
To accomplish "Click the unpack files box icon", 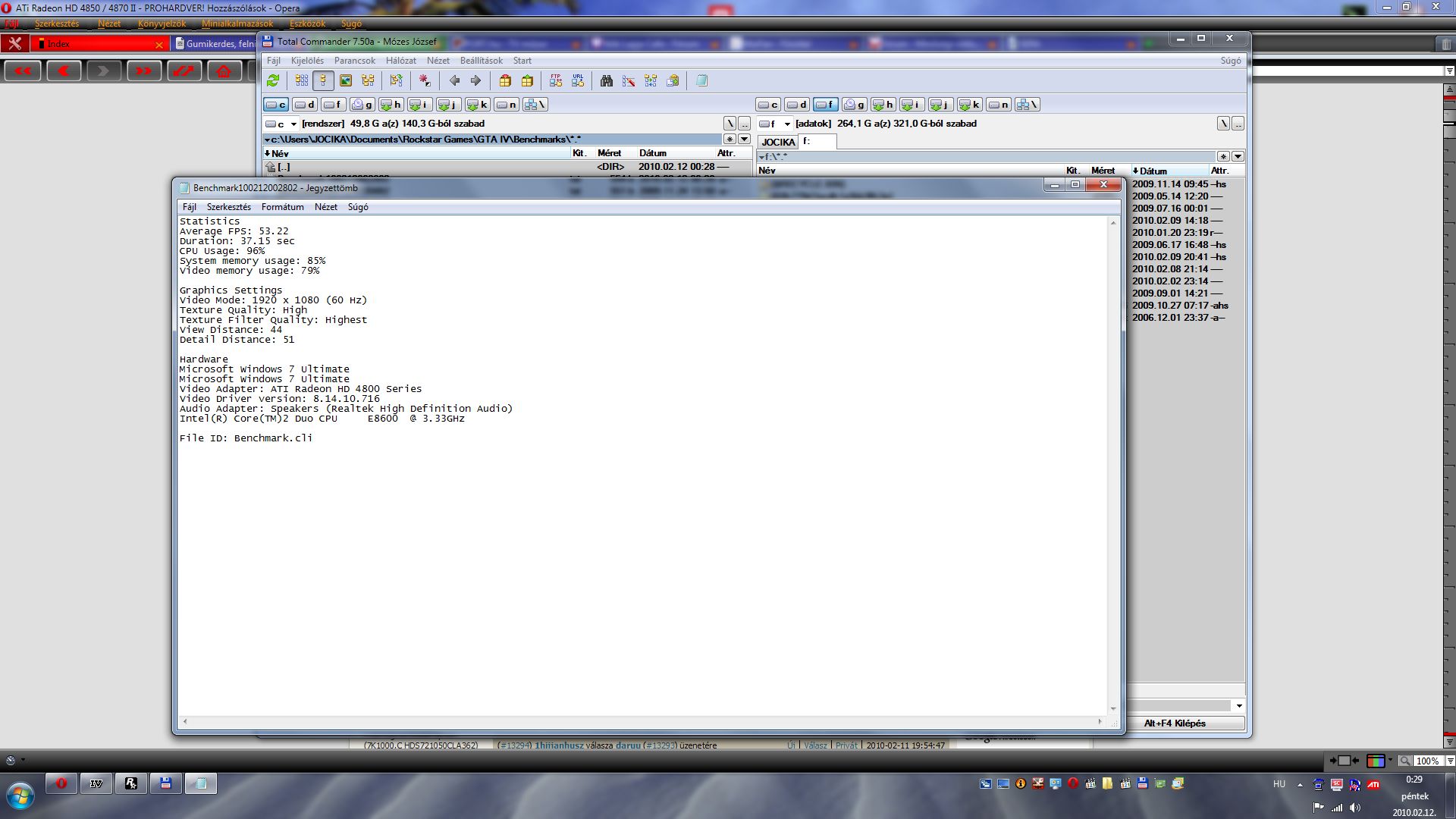I will click(527, 80).
